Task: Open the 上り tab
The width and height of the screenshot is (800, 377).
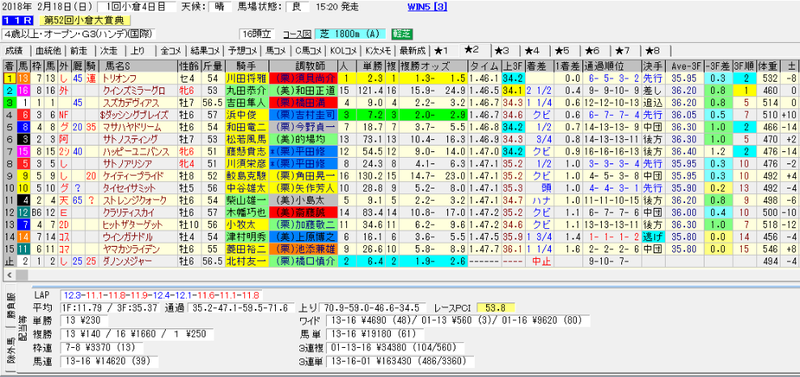Action: point(138,51)
